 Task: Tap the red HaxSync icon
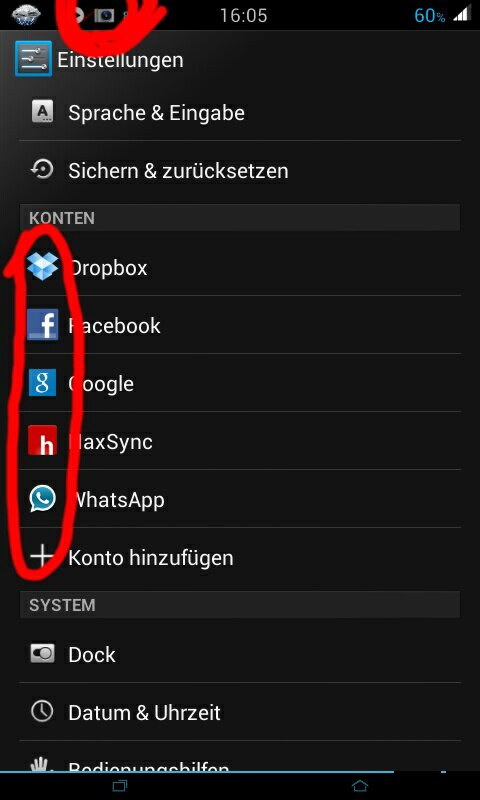(42, 440)
